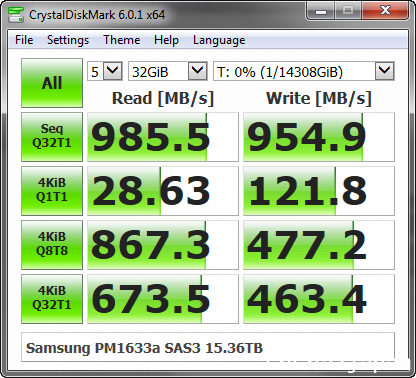
Task: Click the Samsung PM1633a comment text field
Action: click(208, 347)
